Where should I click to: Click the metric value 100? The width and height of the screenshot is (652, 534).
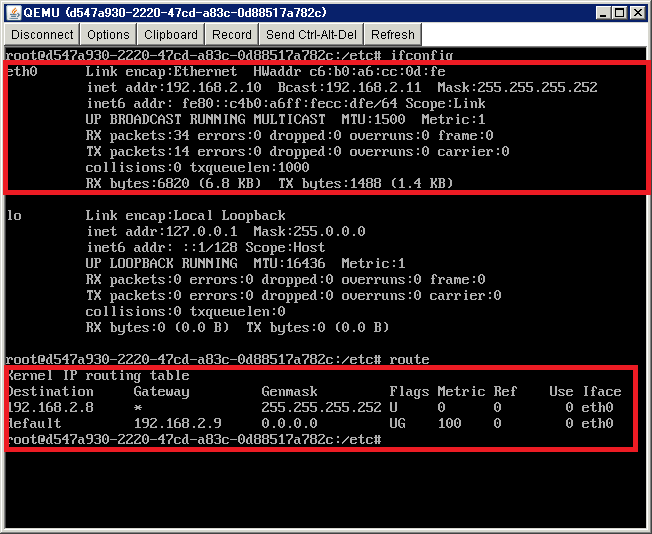(x=449, y=423)
